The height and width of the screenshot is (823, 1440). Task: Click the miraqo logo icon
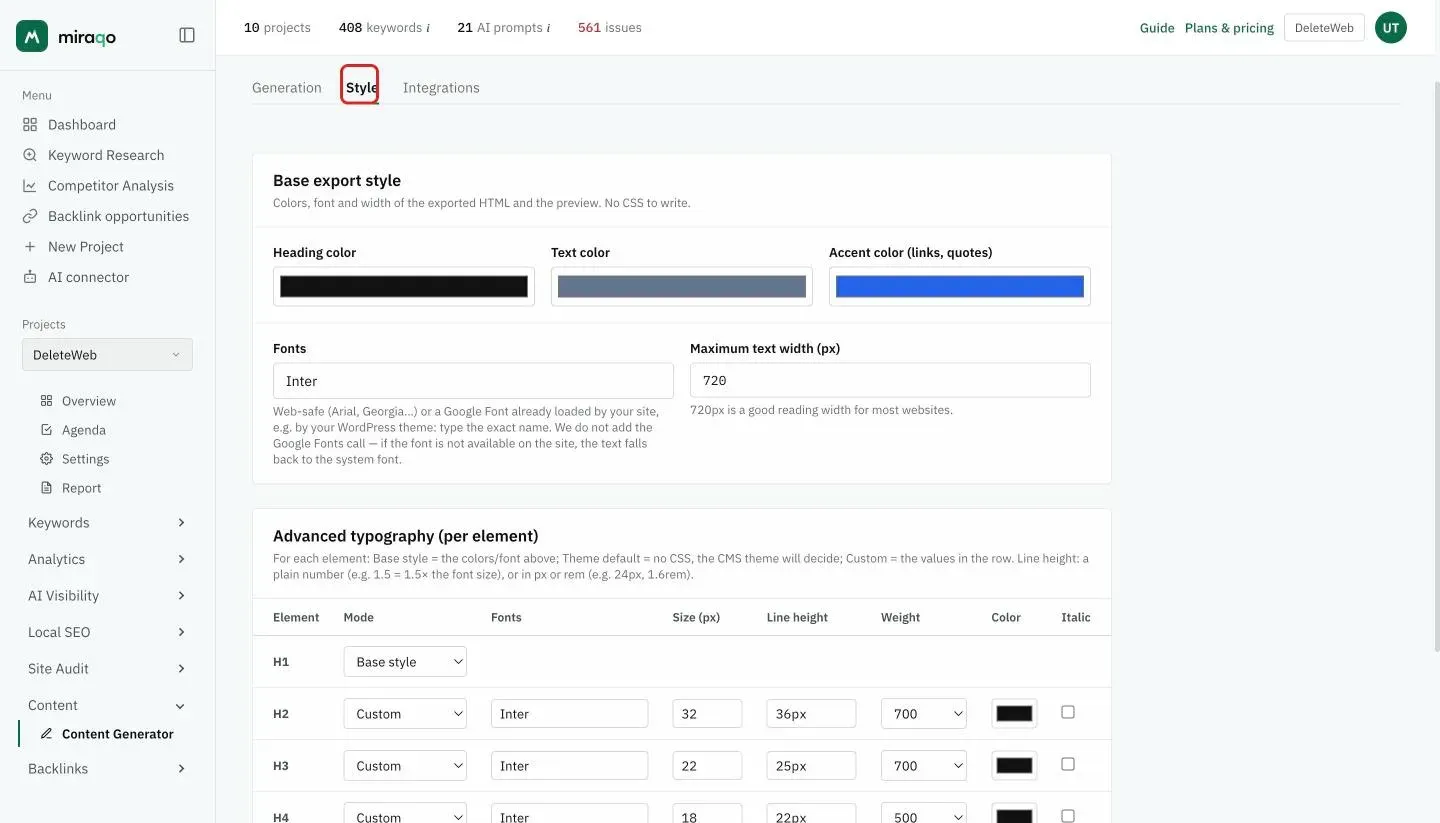32,36
